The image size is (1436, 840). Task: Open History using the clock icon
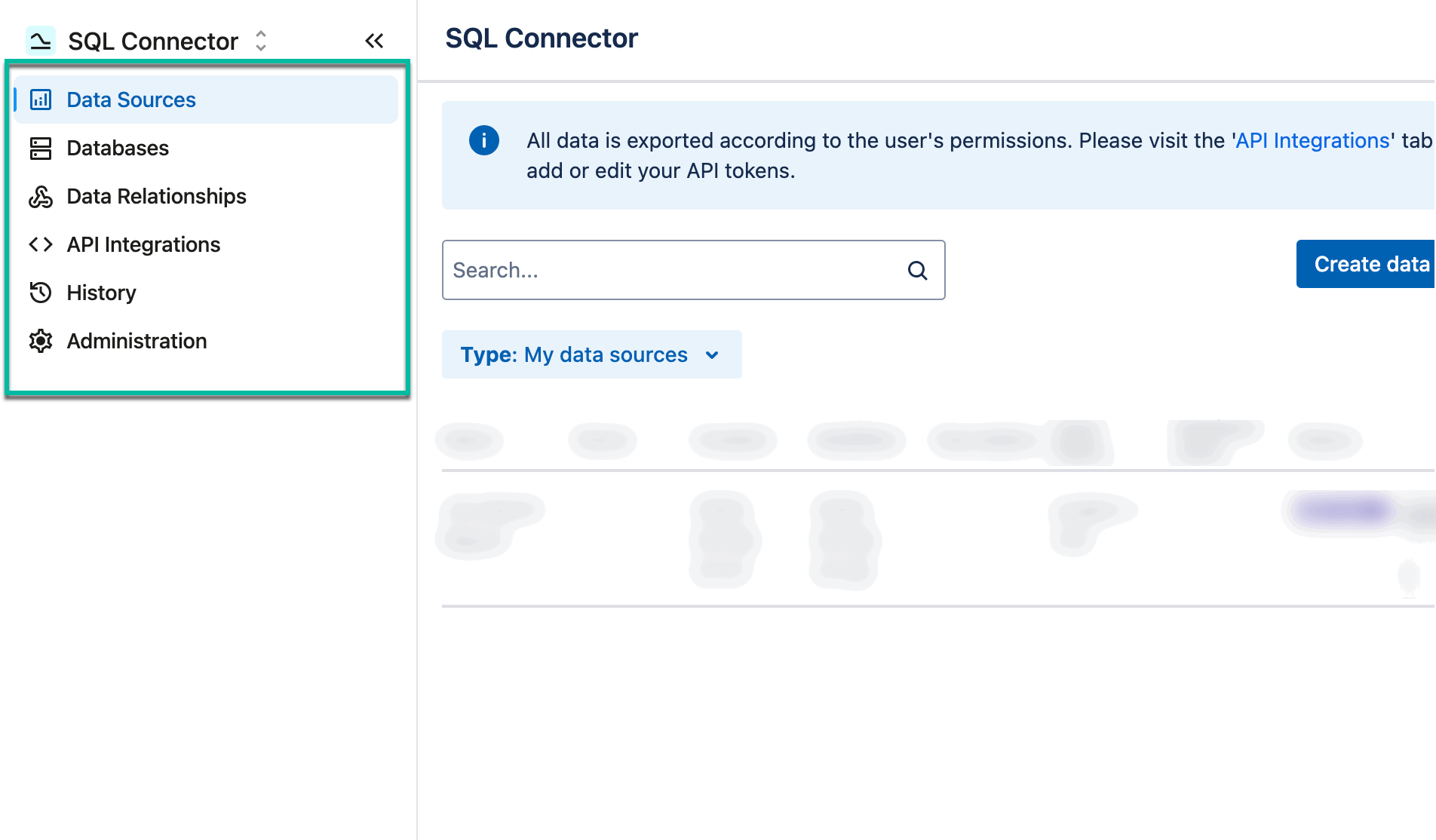coord(41,293)
